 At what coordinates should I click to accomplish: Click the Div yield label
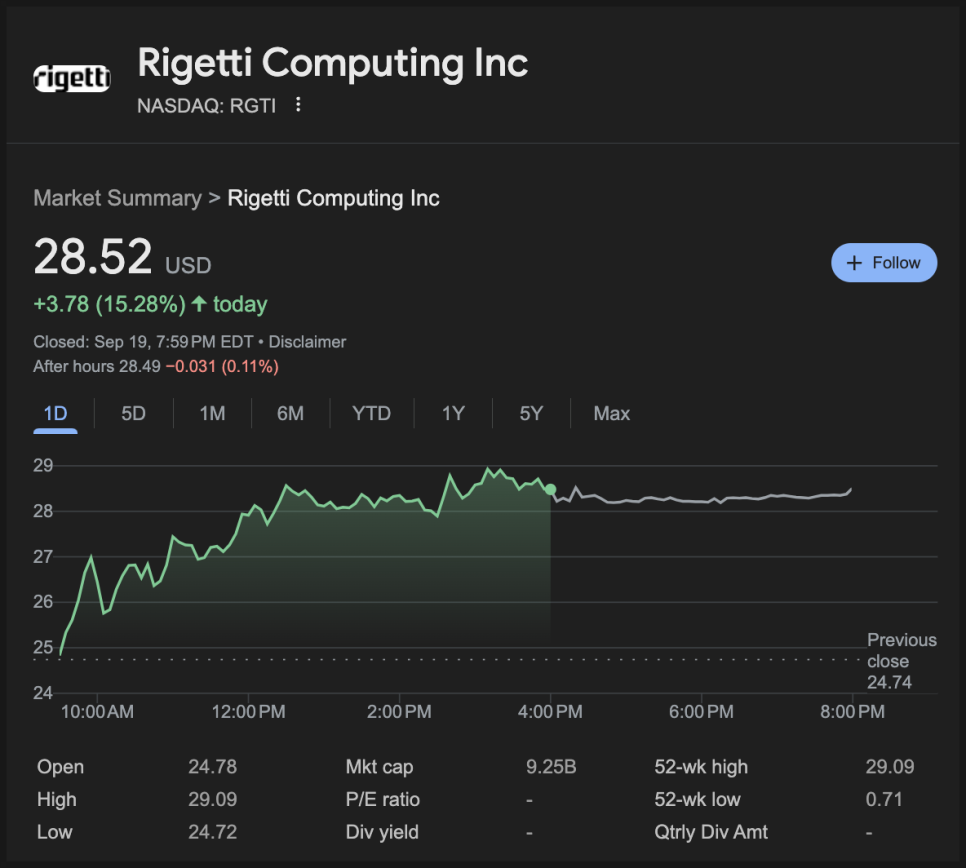pos(382,832)
